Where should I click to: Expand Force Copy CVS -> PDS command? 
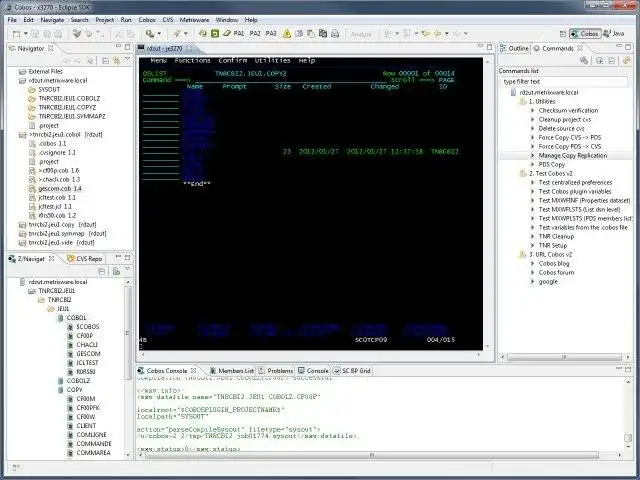pos(532,138)
